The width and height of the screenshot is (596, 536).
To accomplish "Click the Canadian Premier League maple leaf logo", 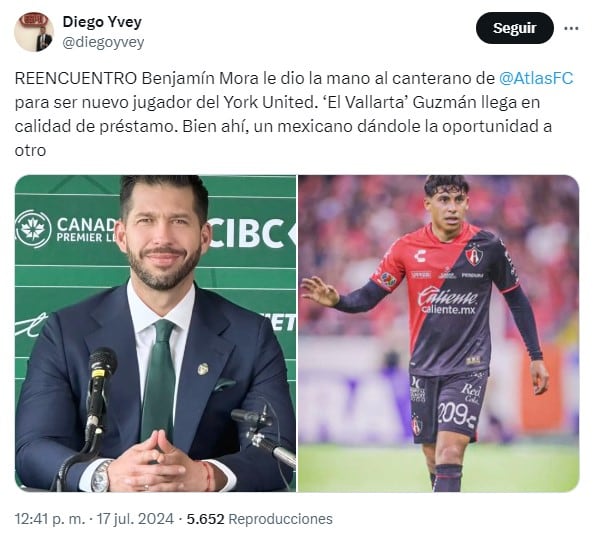I will 33,229.
